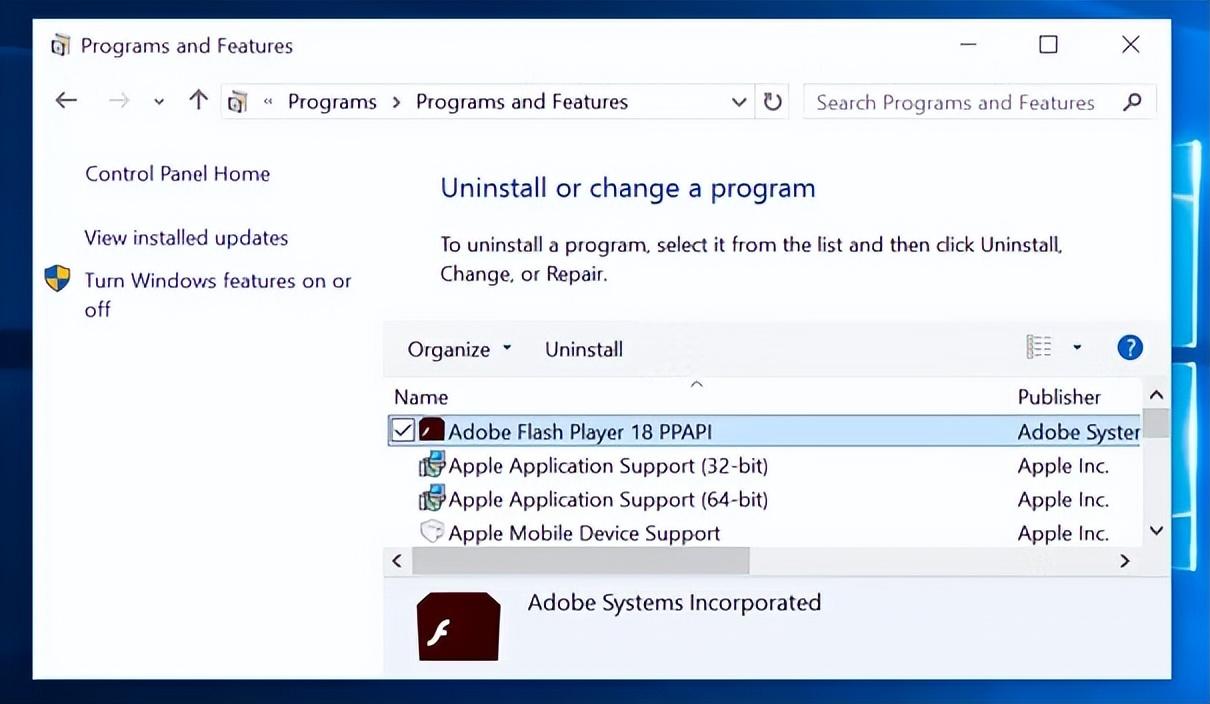Sort by the Publisher column header
This screenshot has height=704, width=1210.
[x=1059, y=397]
